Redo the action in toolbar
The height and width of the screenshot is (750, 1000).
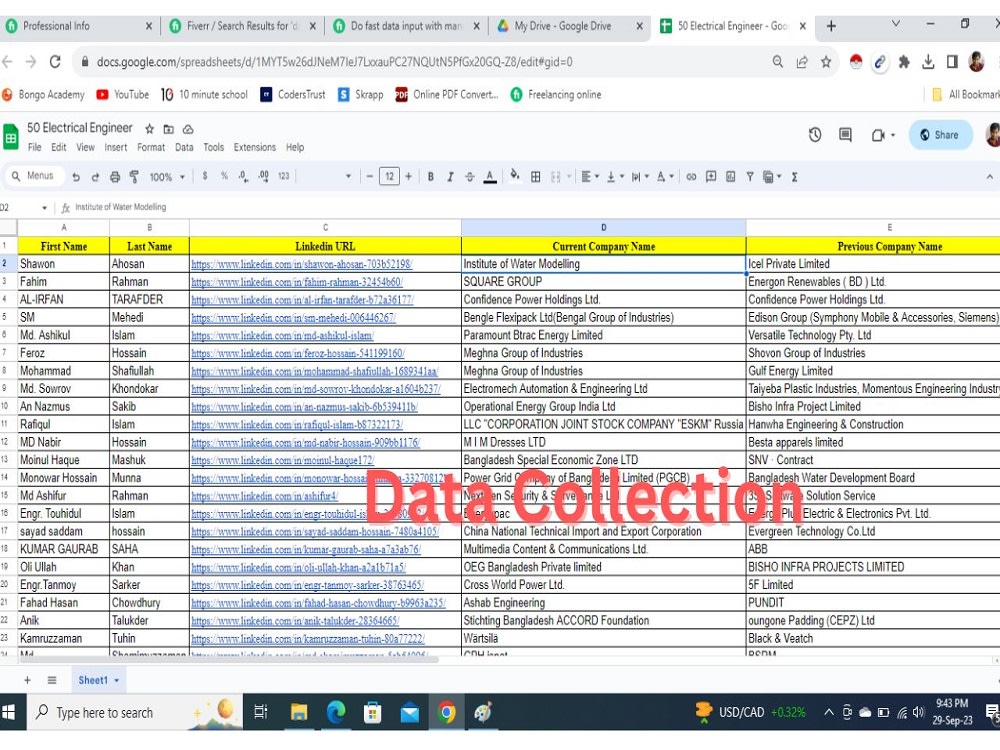(95, 177)
